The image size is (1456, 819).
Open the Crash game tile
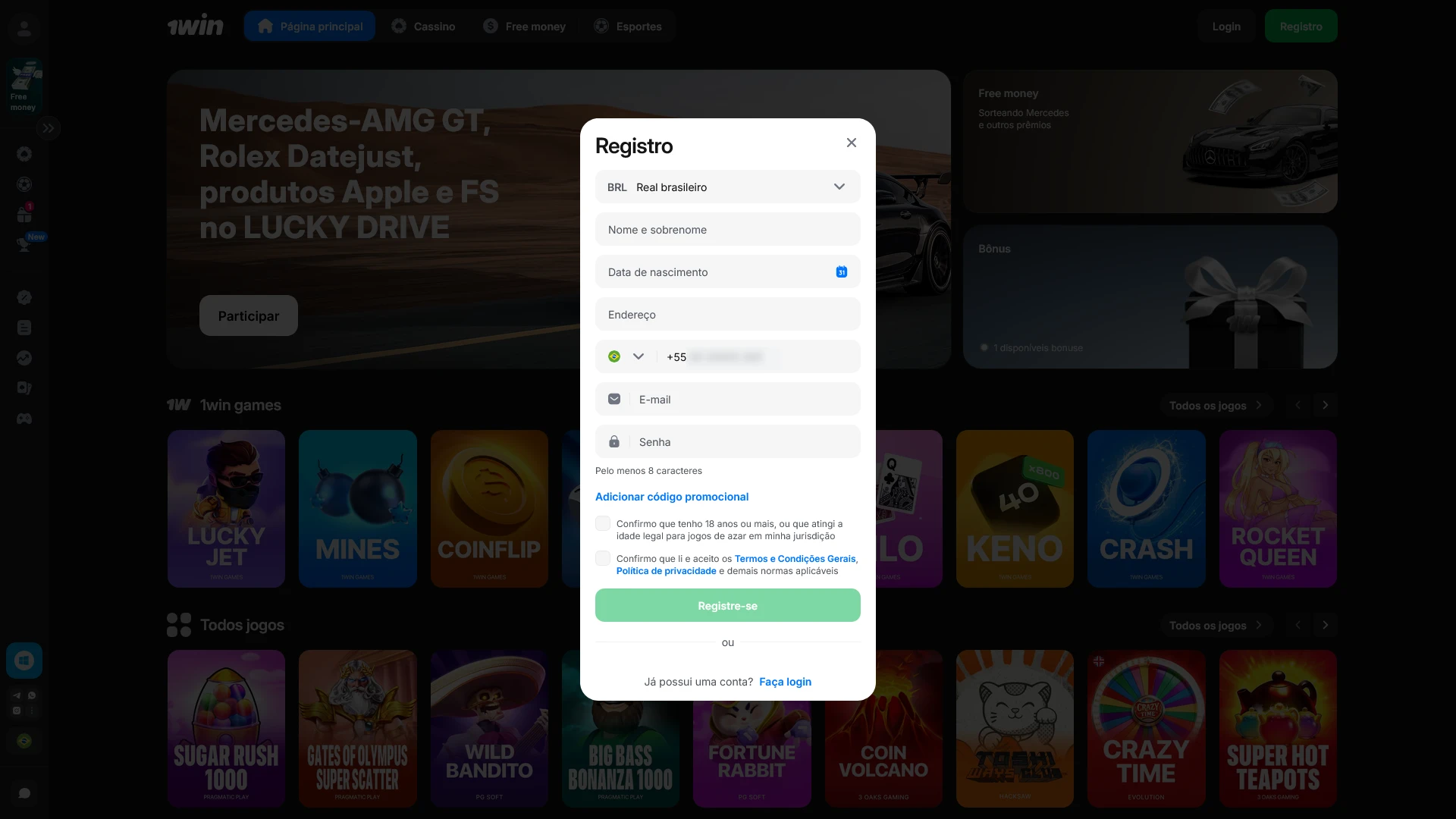(x=1147, y=509)
